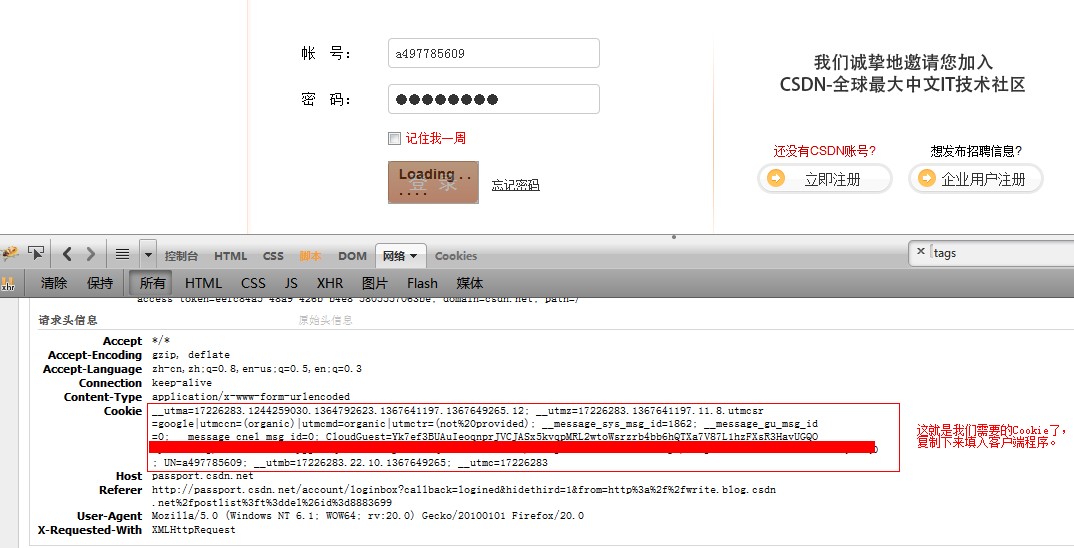Click the xhr icon in filter bar
This screenshot has height=548, width=1074.
(8, 284)
